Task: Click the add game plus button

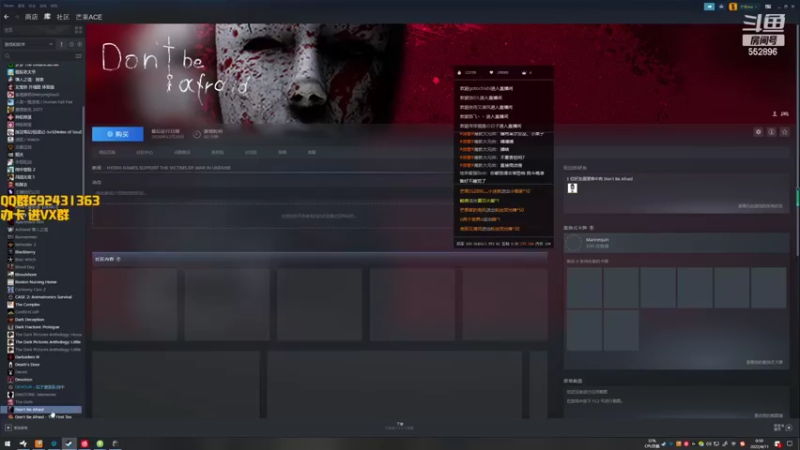Action: point(8,428)
